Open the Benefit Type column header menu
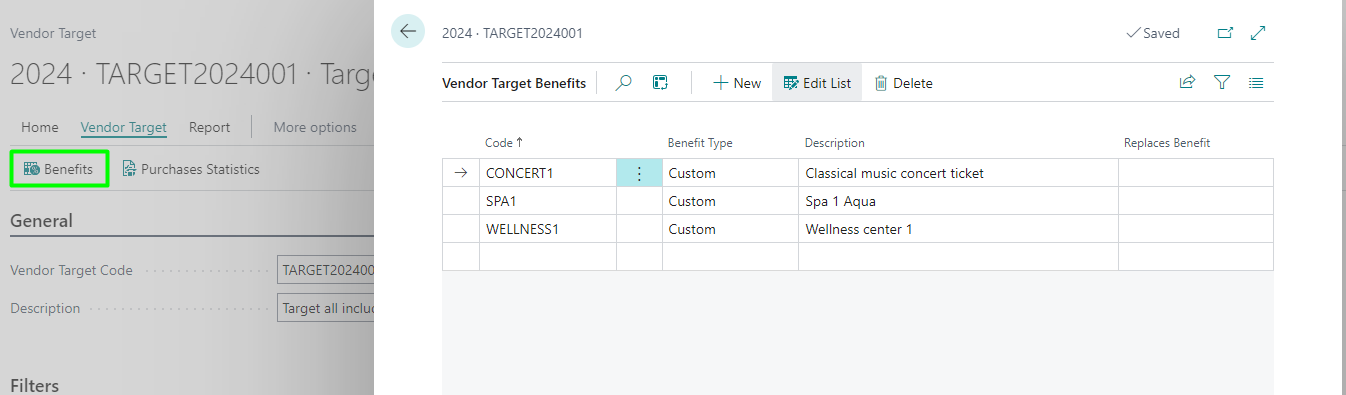The height and width of the screenshot is (395, 1346). tap(700, 143)
